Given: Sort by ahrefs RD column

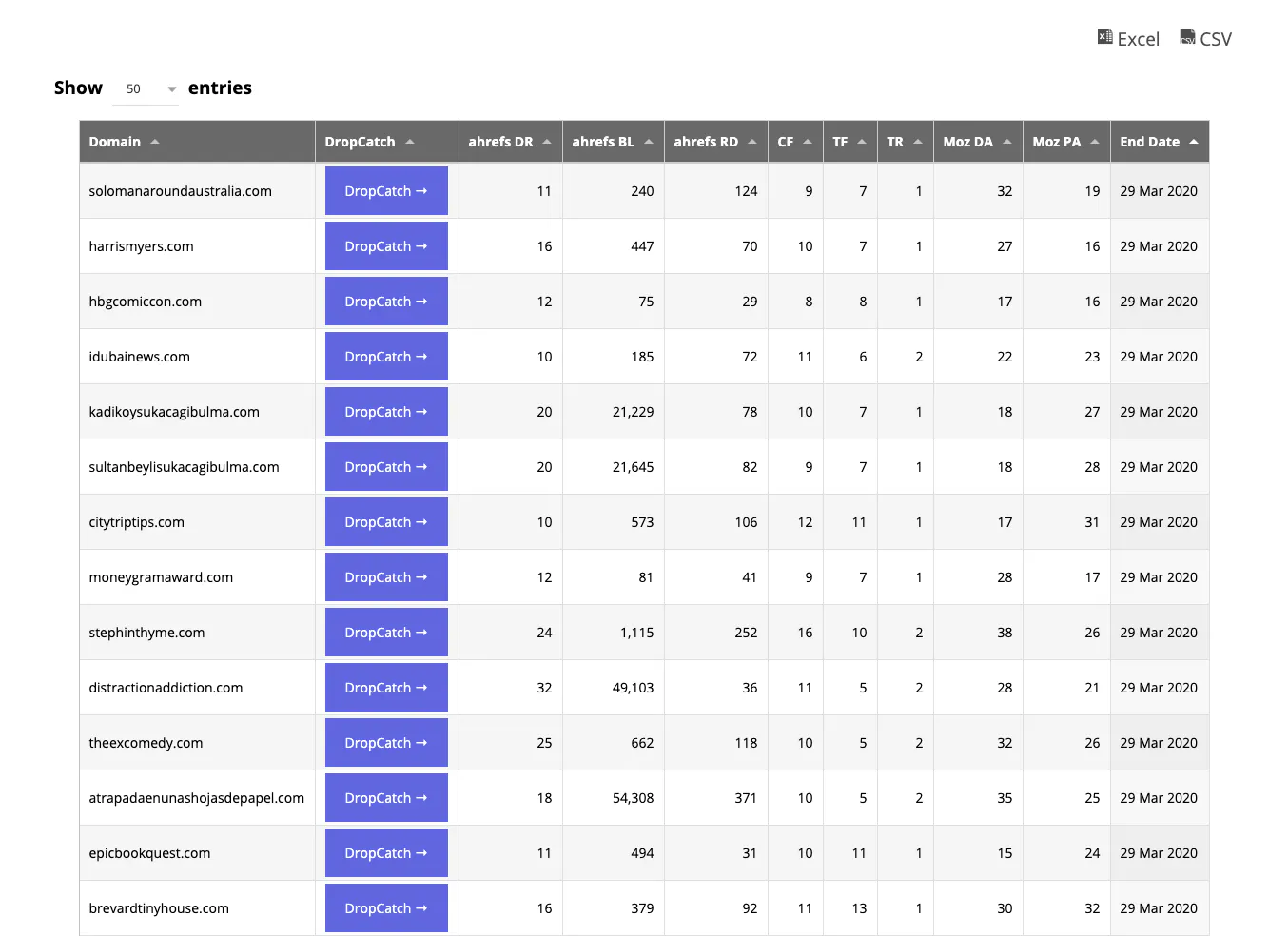Looking at the screenshot, I should (x=716, y=142).
